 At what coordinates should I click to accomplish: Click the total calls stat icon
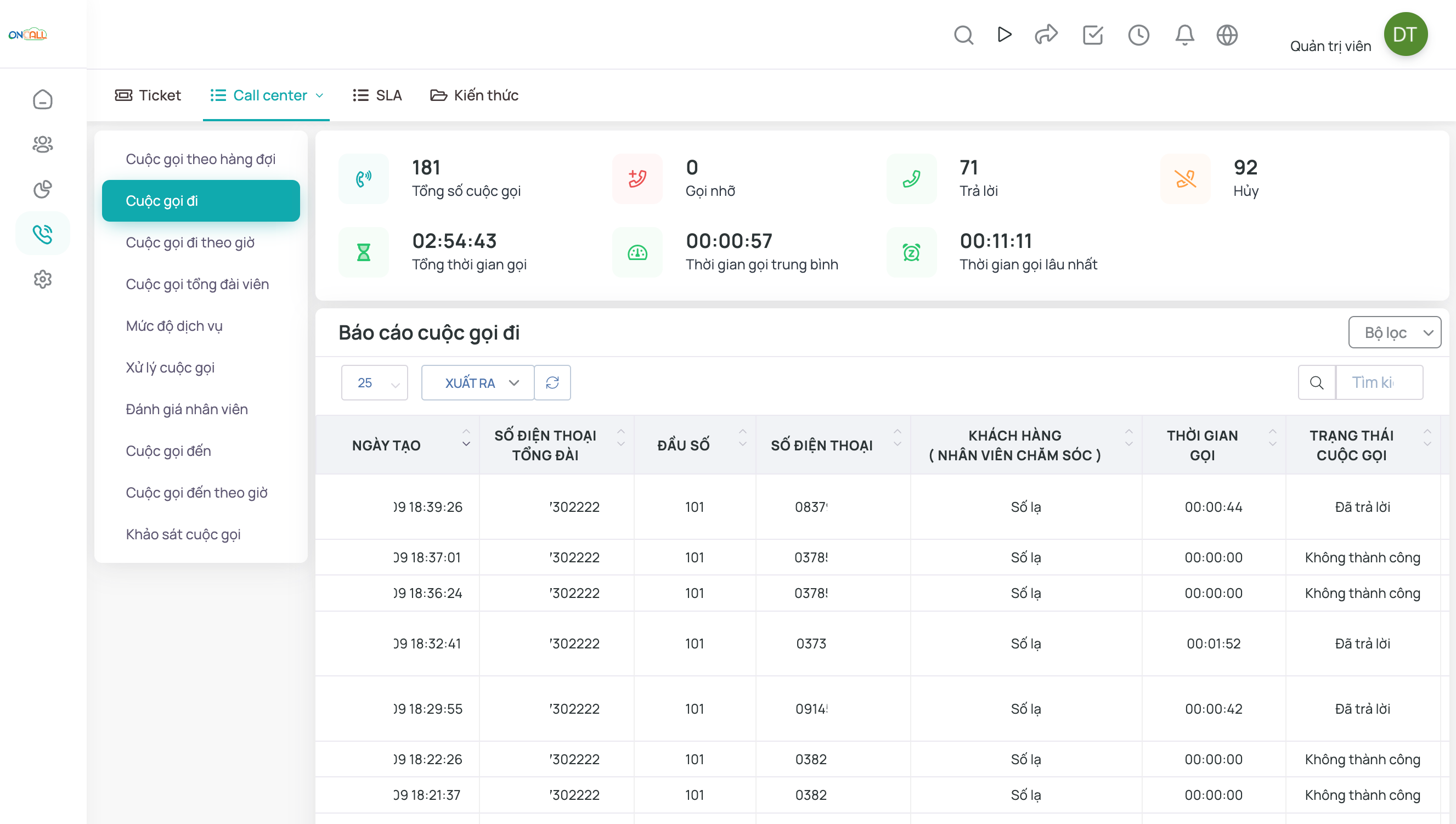(x=363, y=179)
